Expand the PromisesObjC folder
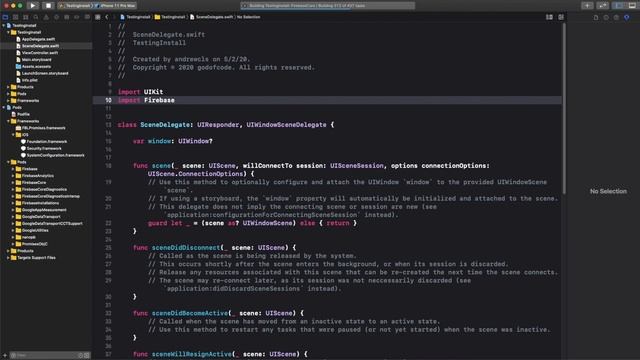 (x=13, y=244)
